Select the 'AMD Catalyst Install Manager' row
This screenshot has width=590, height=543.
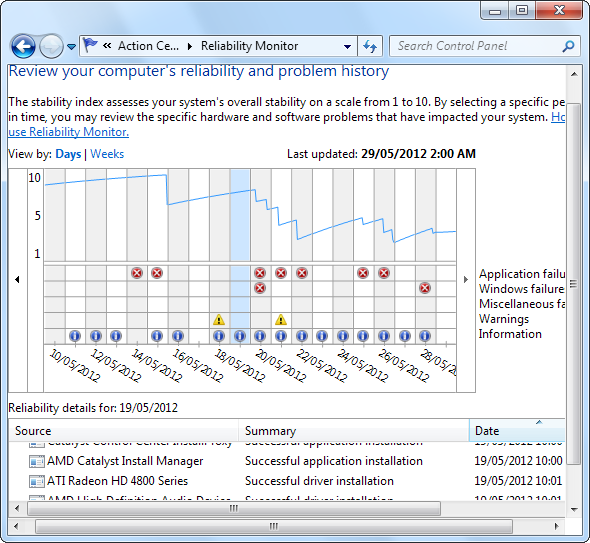pyautogui.click(x=286, y=461)
